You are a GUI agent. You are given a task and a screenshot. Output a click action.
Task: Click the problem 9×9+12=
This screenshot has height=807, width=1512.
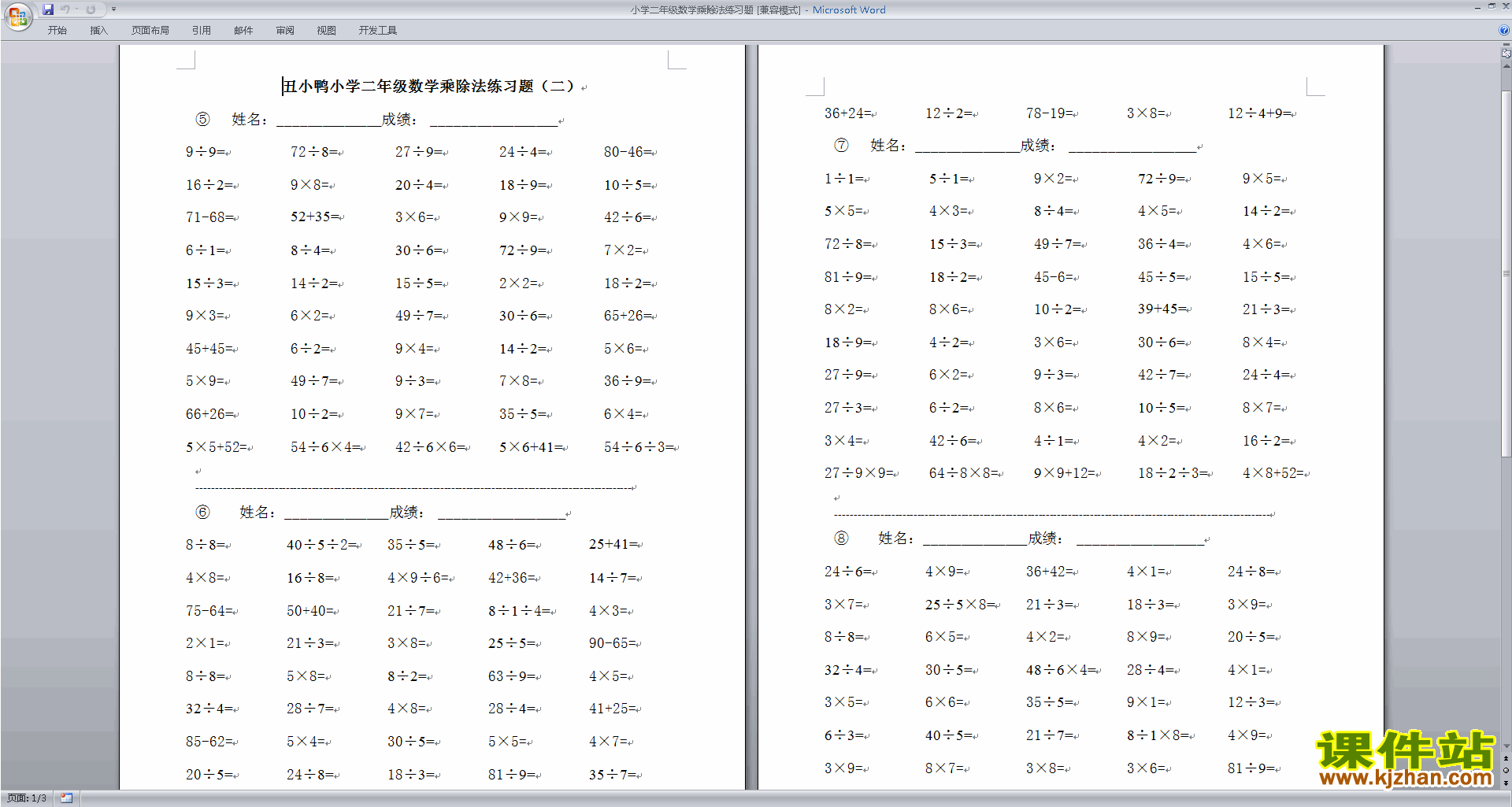coord(1065,473)
